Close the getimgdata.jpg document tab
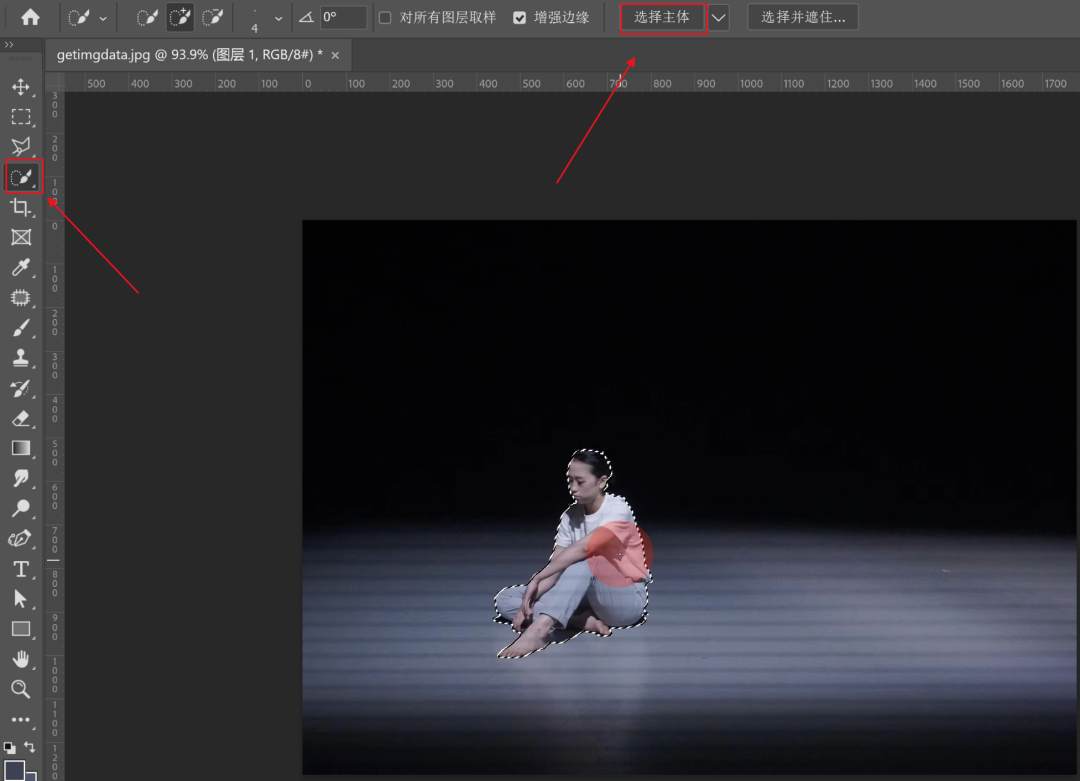This screenshot has height=781, width=1080. coord(335,55)
